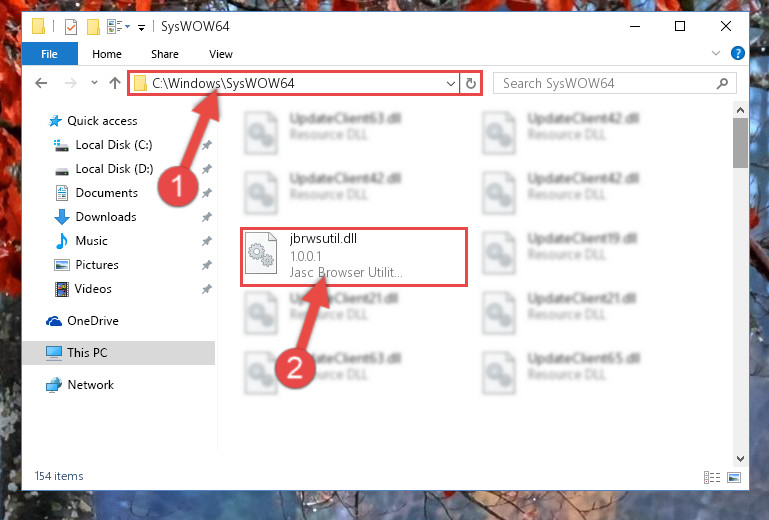769x520 pixels.
Task: Switch to the View ribbon tab
Action: pos(221,54)
